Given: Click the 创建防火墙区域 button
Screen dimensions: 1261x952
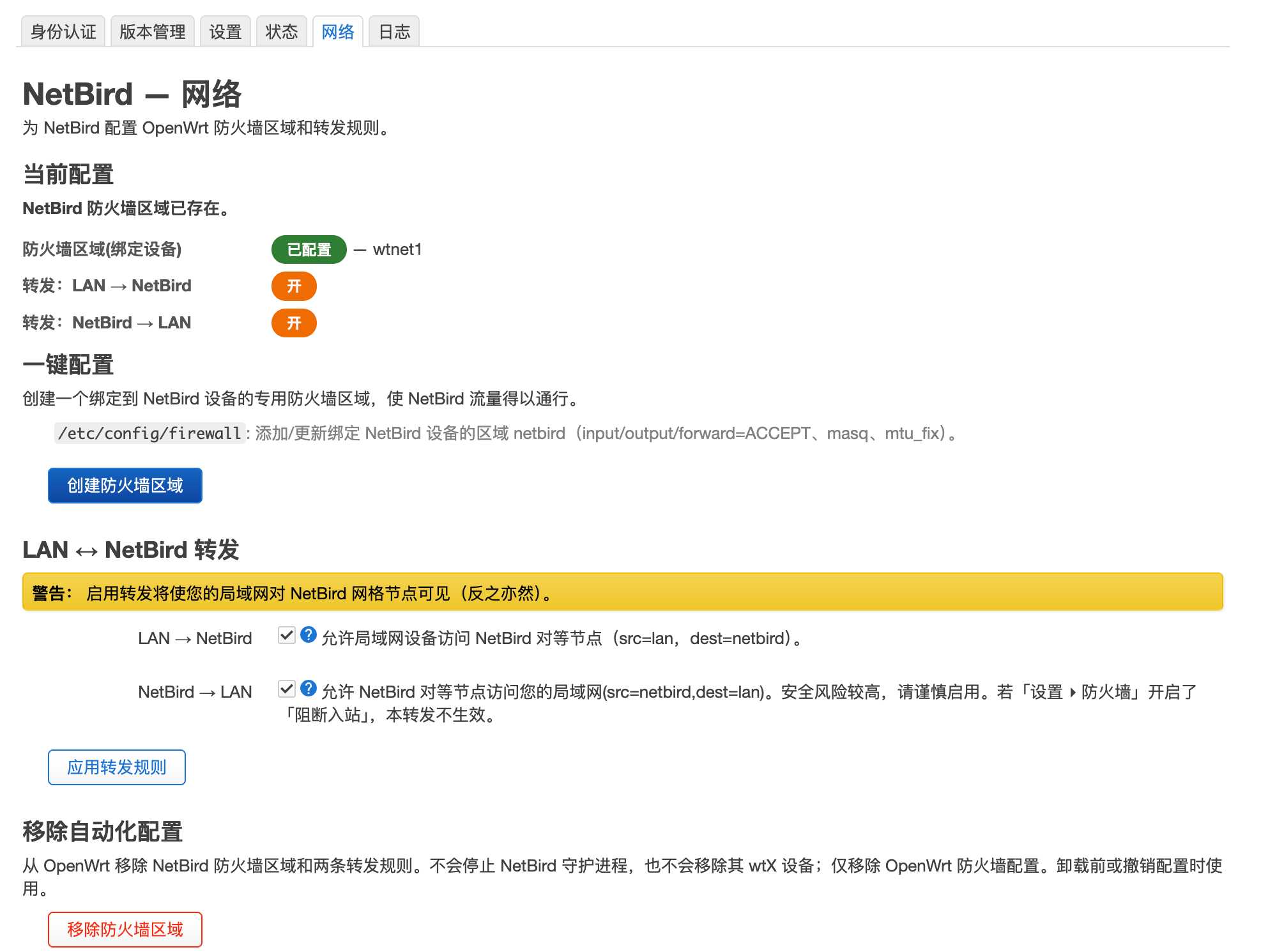Looking at the screenshot, I should [x=125, y=486].
